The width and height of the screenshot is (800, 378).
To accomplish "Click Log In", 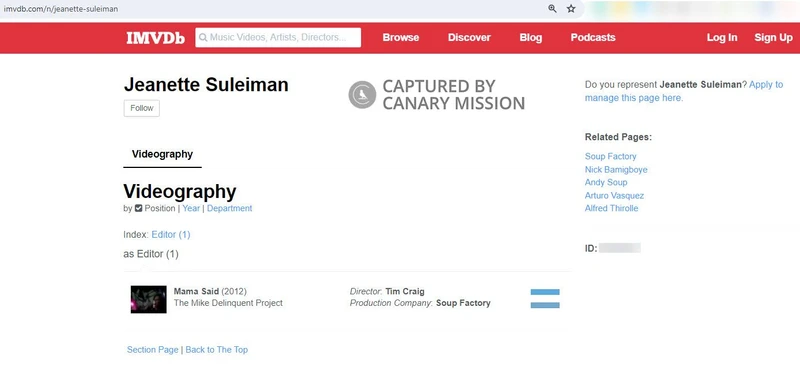I will (722, 37).
